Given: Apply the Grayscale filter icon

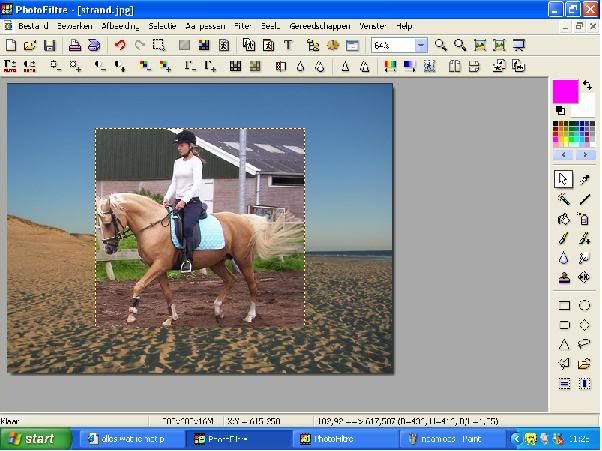Looking at the screenshot, I should [x=235, y=66].
